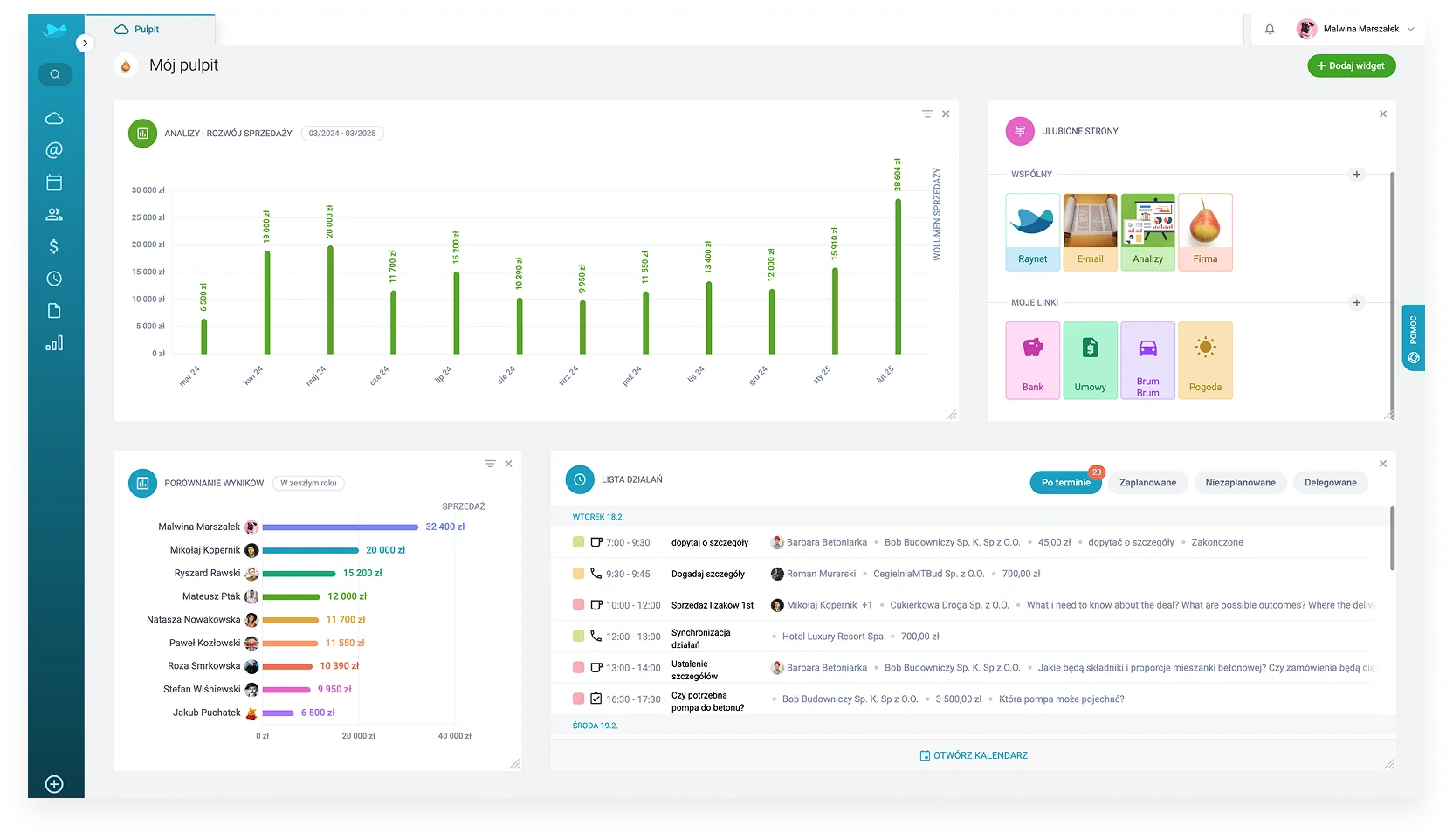Click the 03/2024 - 03/2025 date range pill
This screenshot has height=840, width=1453.
tap(342, 134)
